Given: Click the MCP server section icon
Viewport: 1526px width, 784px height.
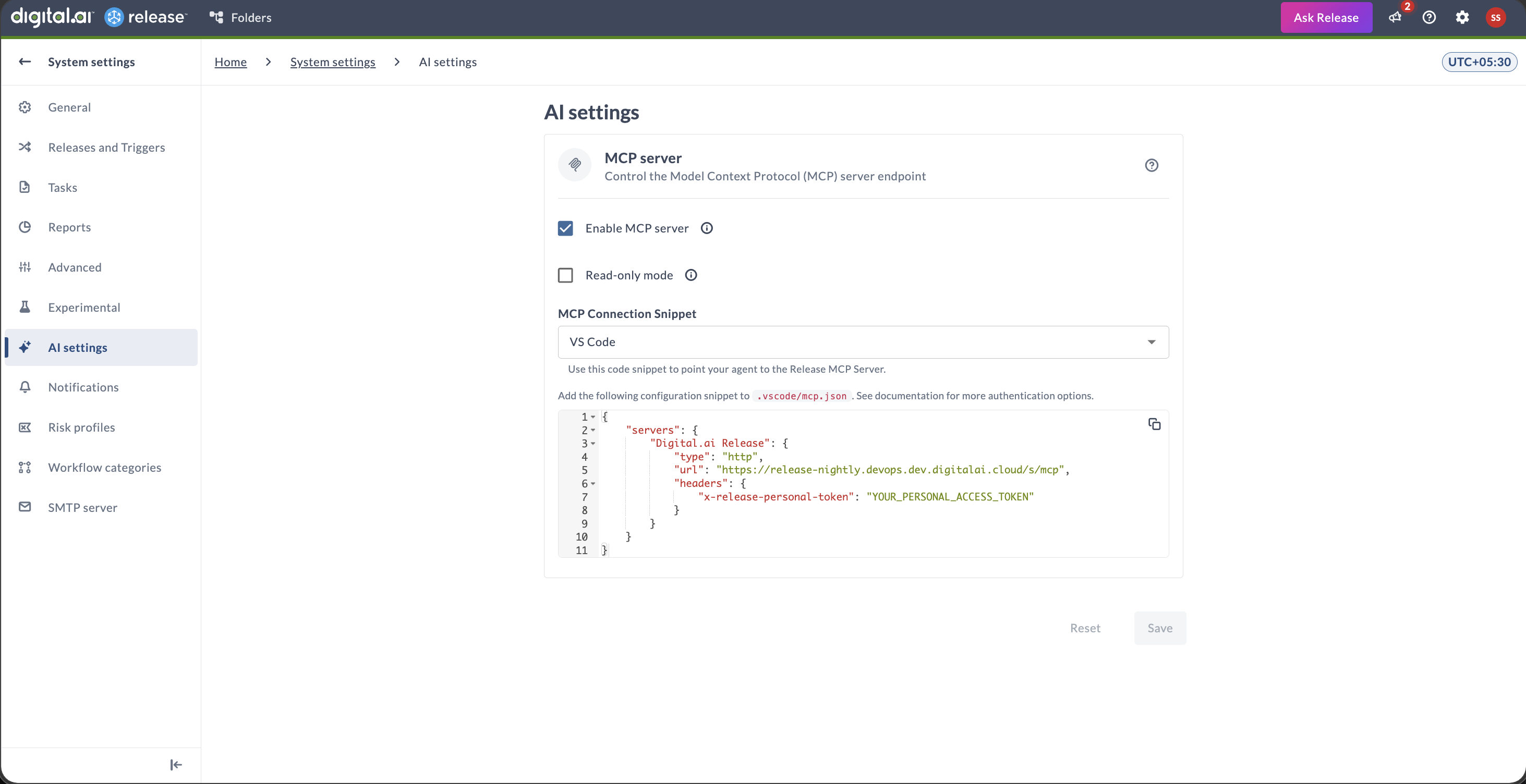Looking at the screenshot, I should click(575, 165).
